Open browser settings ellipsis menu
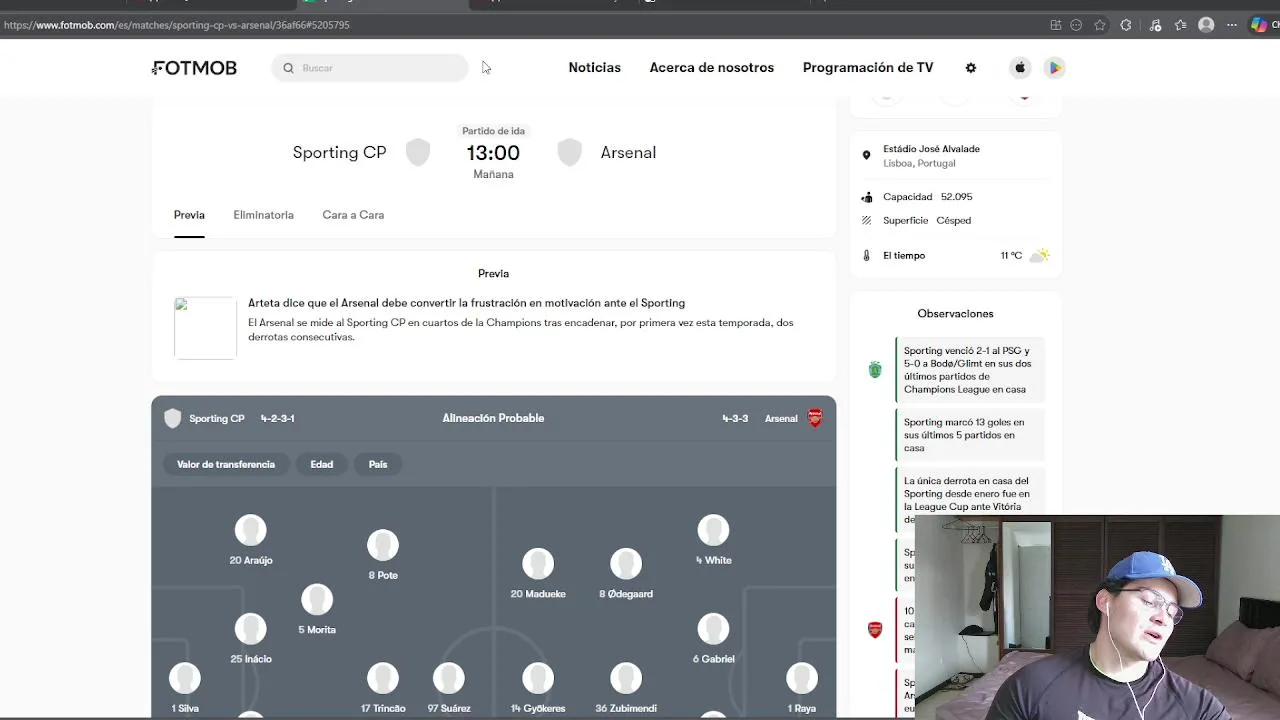The image size is (1280, 720). pyautogui.click(x=1232, y=25)
